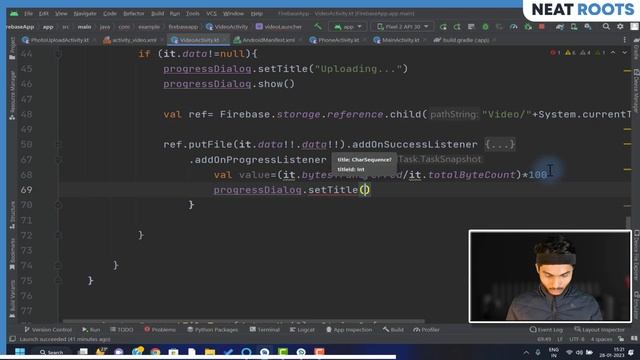Viewport: 640px width, 360px height.
Task: Open the editor tabs overflow menu
Action: pyautogui.click(x=624, y=40)
